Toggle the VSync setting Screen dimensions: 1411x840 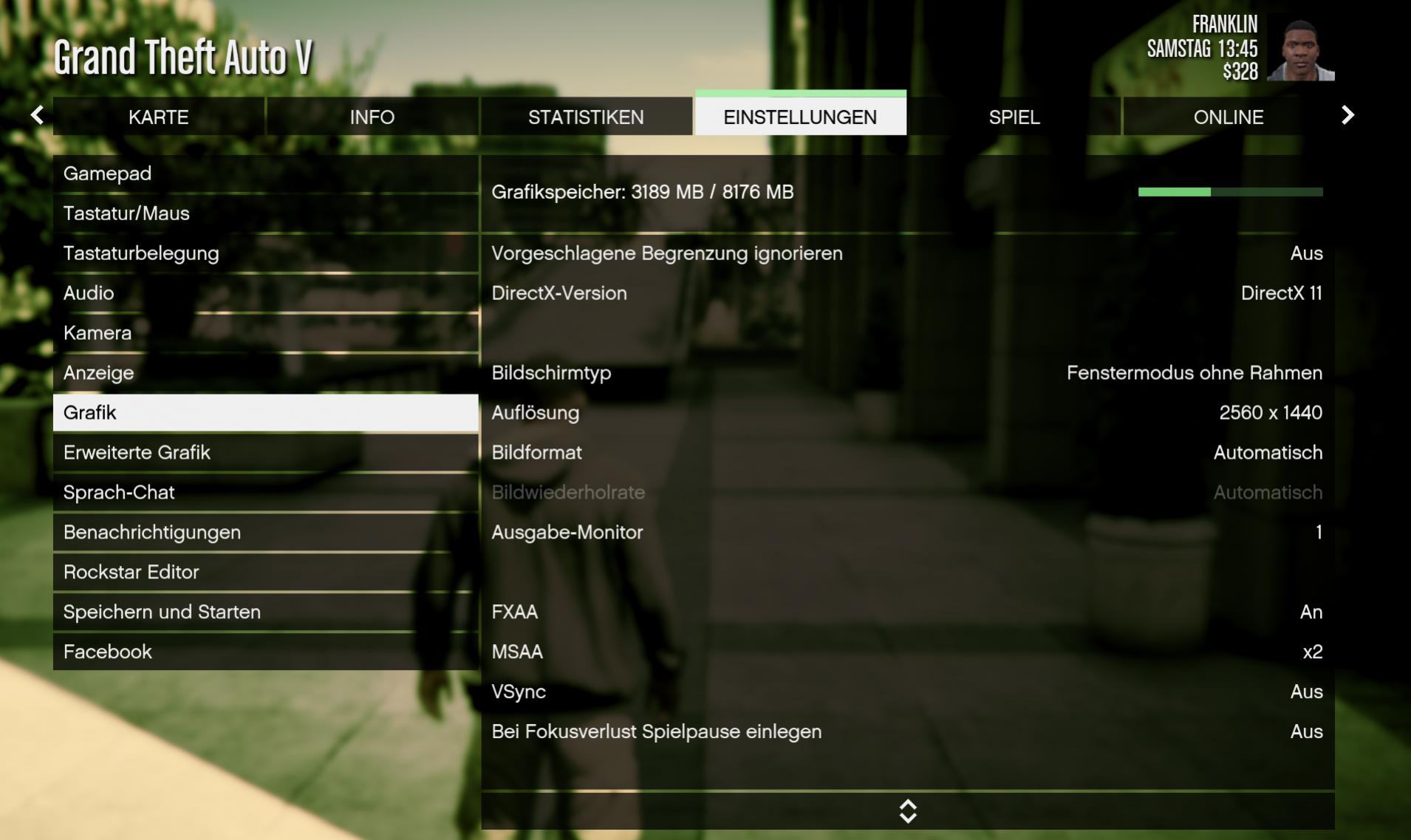coord(908,692)
